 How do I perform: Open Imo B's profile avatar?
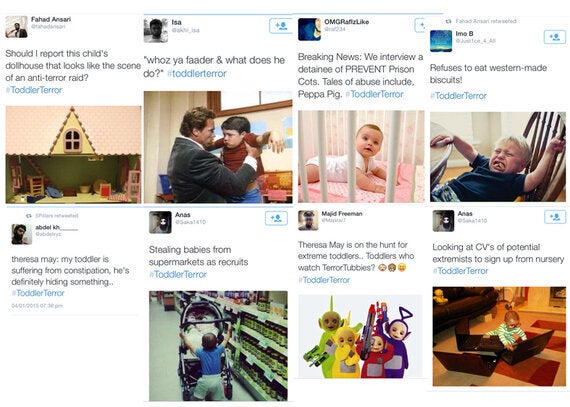pos(441,41)
